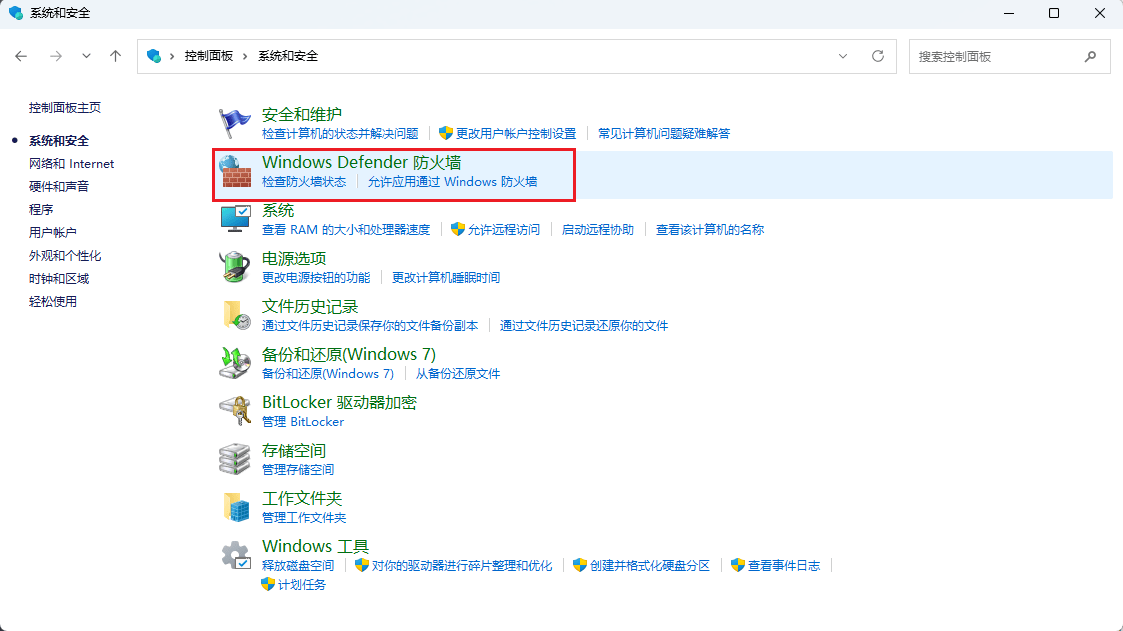Screen dimensions: 1123x631
Task: Go up one level with the up arrow
Action: (x=116, y=56)
